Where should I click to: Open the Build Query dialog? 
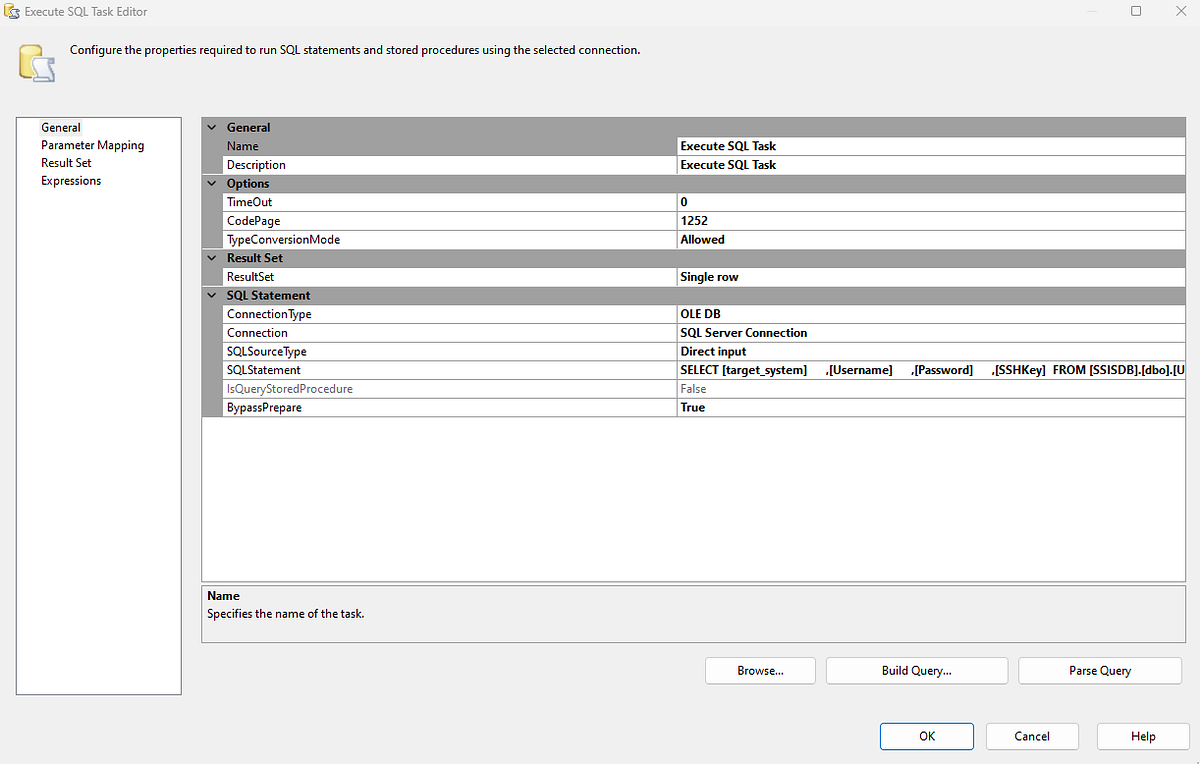click(x=916, y=670)
